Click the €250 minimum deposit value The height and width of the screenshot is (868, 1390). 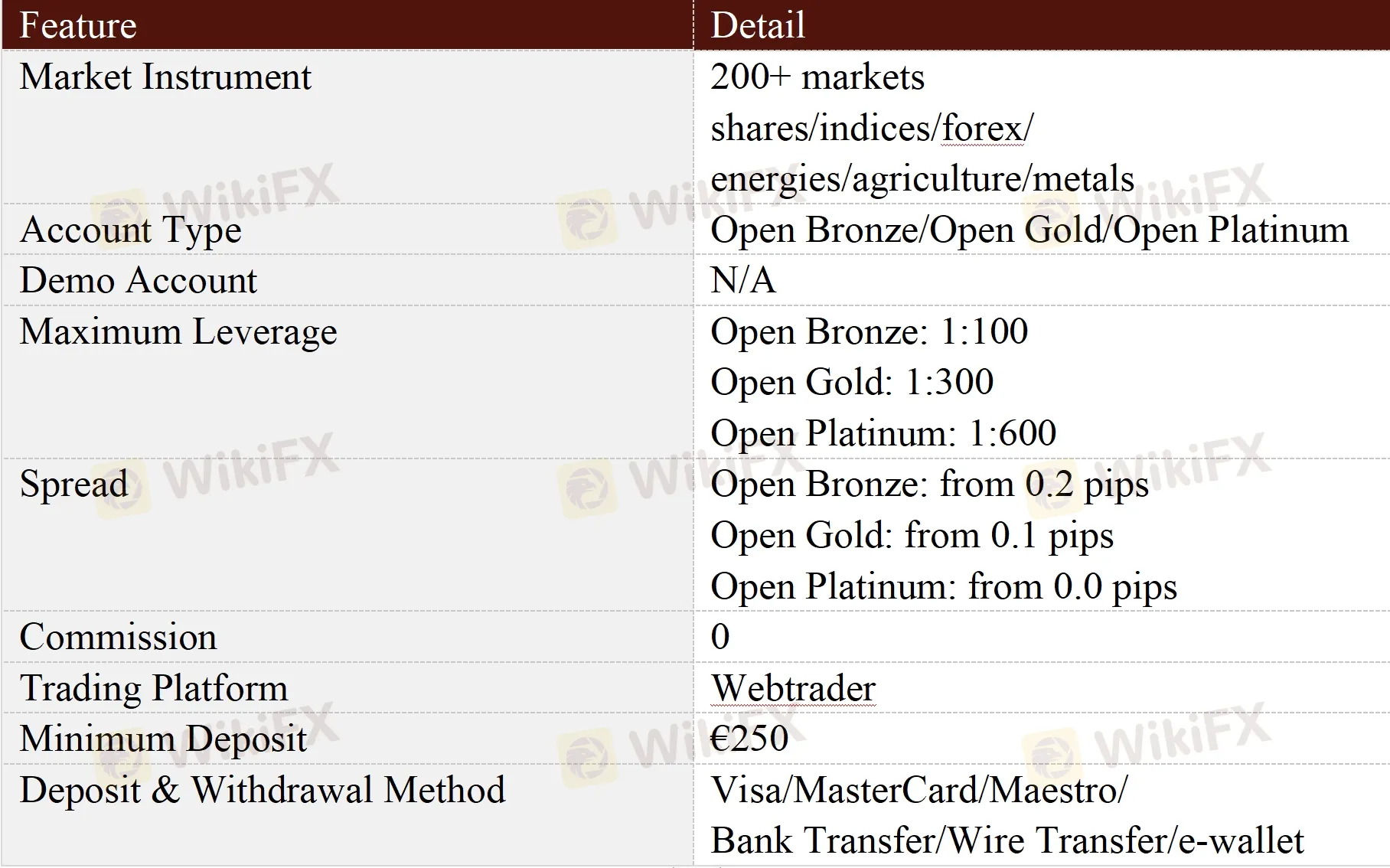click(x=749, y=739)
